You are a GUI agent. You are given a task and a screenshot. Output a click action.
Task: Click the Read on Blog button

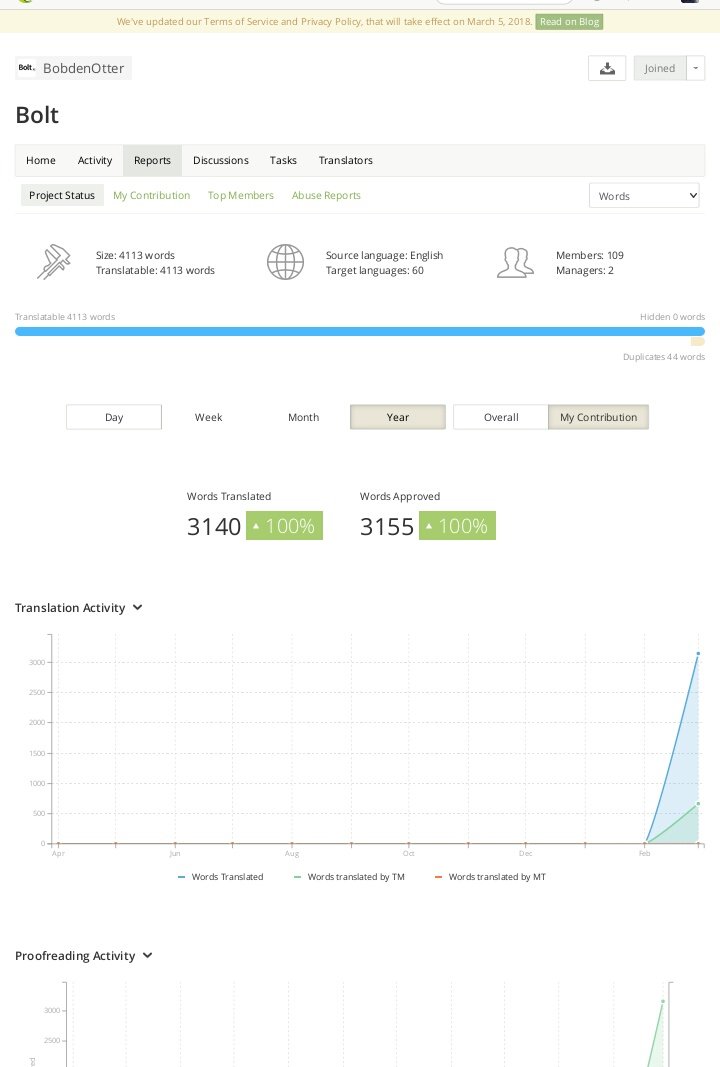point(570,22)
